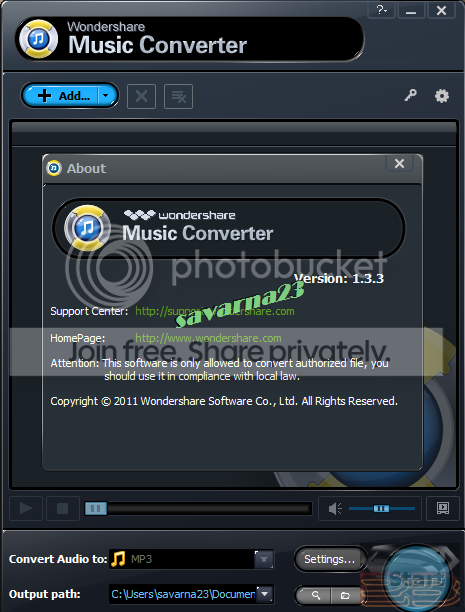Click the clear list icon
Image resolution: width=465 pixels, height=612 pixels.
[x=178, y=96]
